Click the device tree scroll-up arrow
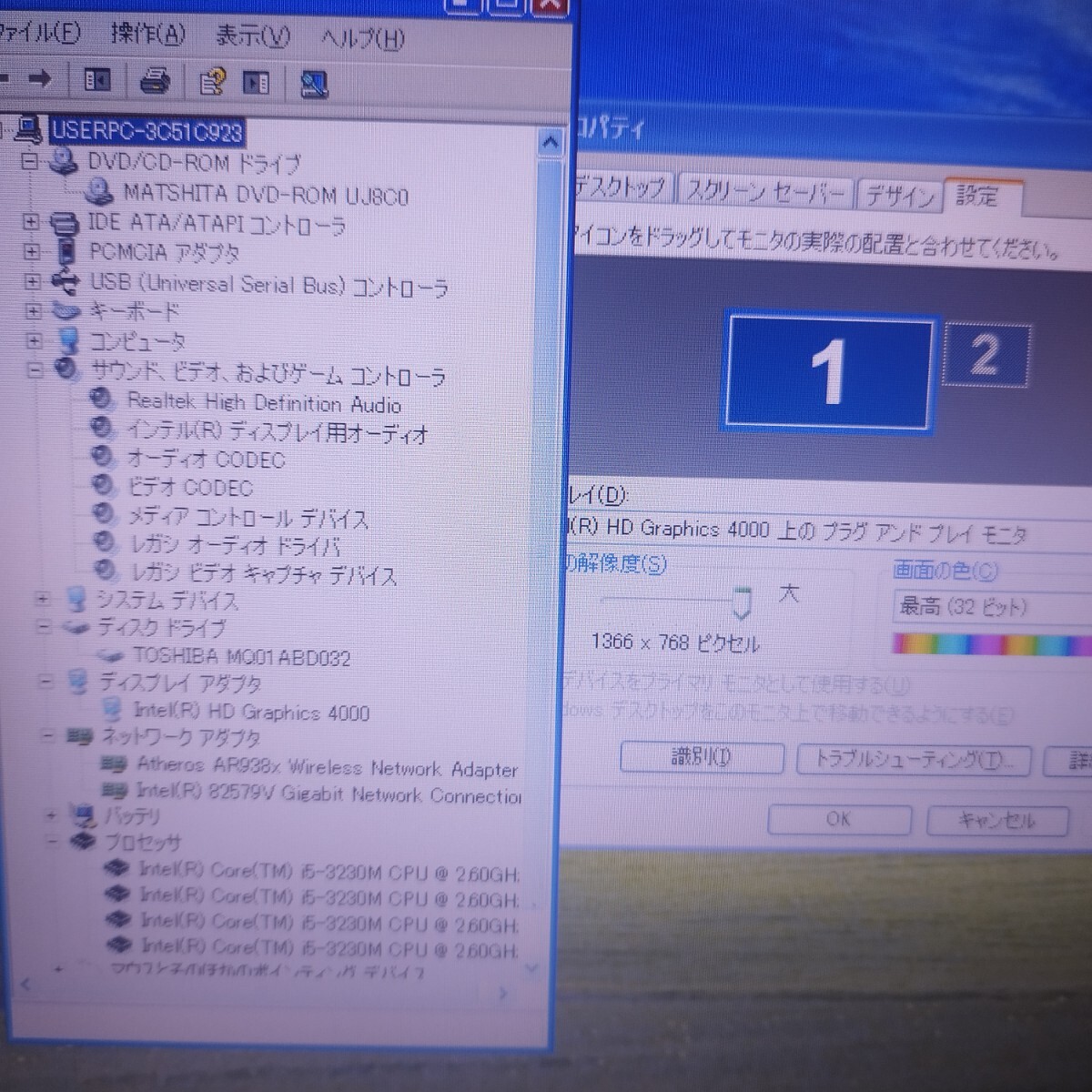Image resolution: width=1092 pixels, height=1092 pixels. point(550,143)
